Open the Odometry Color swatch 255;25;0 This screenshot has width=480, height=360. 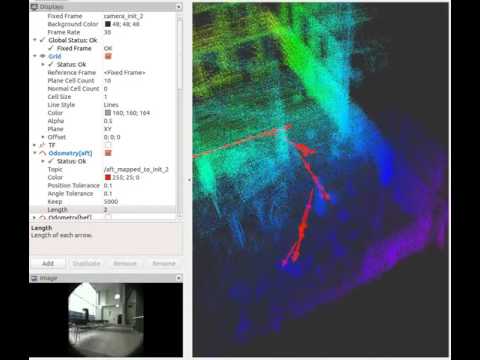tap(108, 178)
